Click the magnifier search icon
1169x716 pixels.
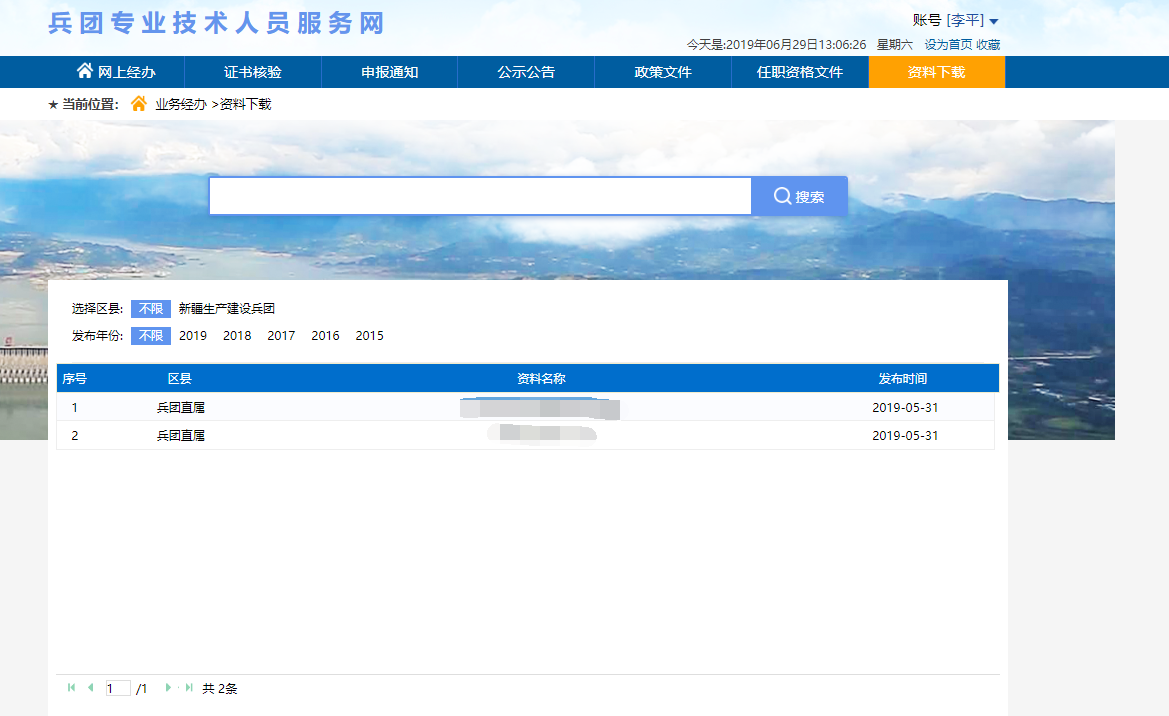point(783,196)
